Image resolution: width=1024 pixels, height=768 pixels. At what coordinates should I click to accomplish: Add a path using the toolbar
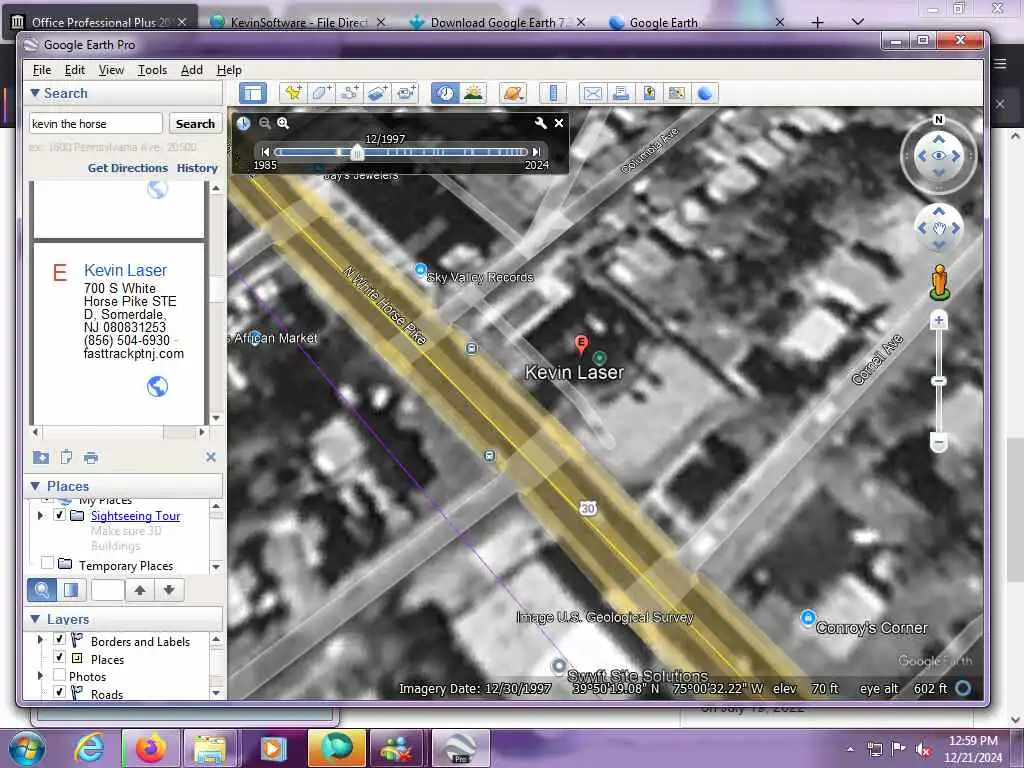click(349, 93)
